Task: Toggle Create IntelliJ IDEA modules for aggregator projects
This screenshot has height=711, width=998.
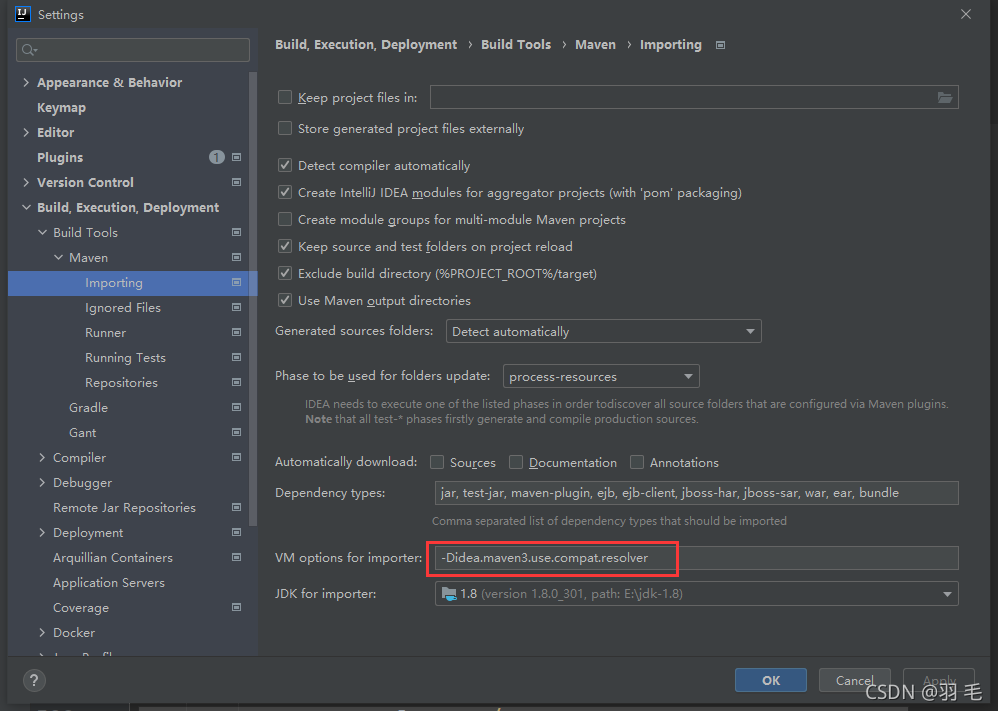Action: [x=285, y=192]
